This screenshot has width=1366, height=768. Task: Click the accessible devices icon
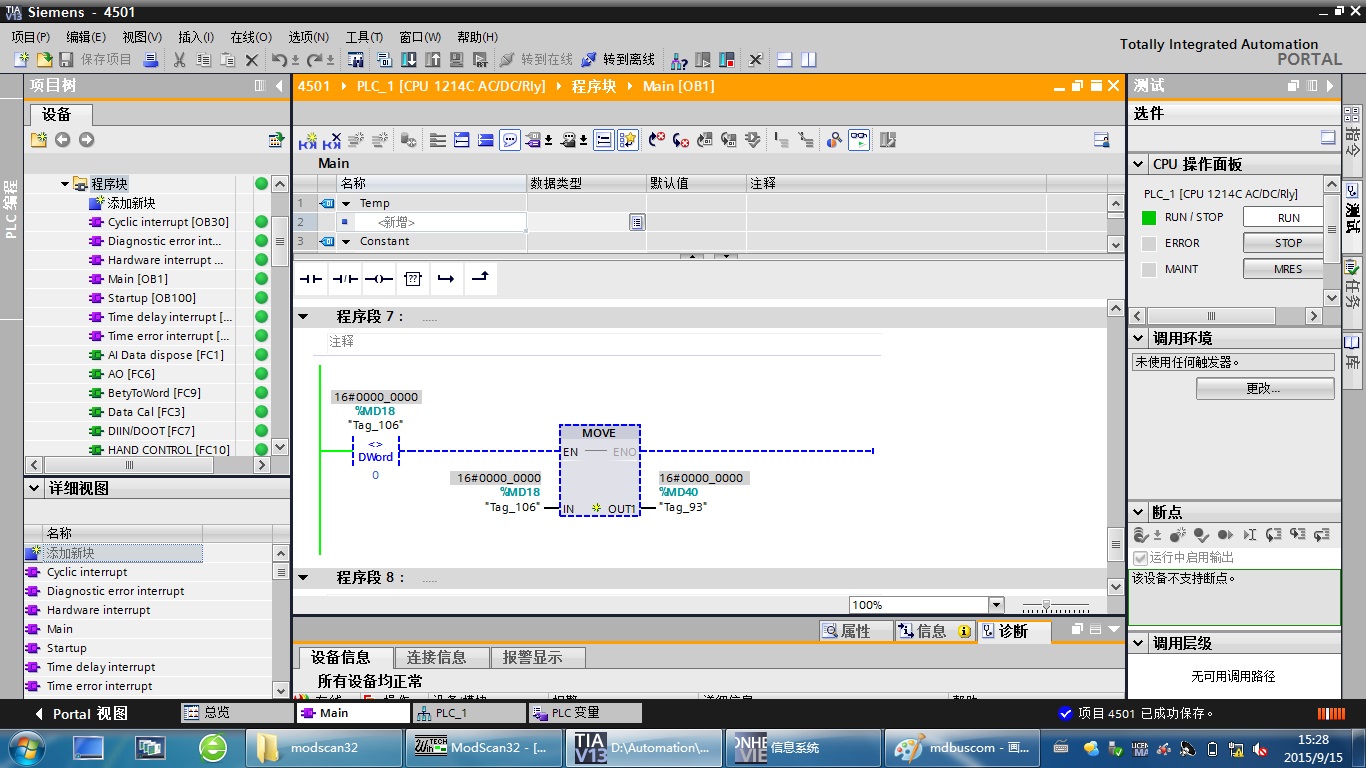pos(679,60)
